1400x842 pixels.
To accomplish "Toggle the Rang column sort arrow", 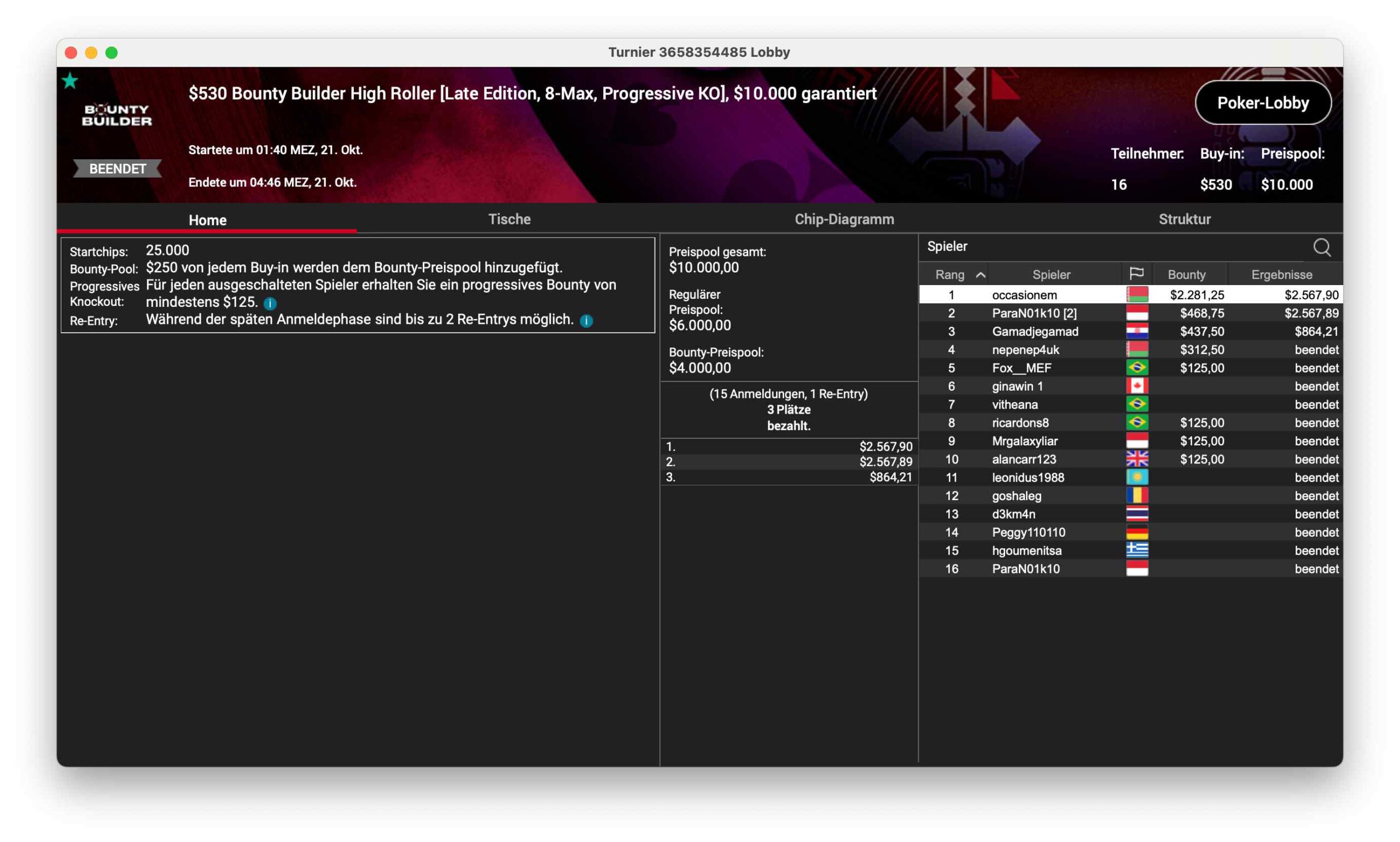I will 980,275.
